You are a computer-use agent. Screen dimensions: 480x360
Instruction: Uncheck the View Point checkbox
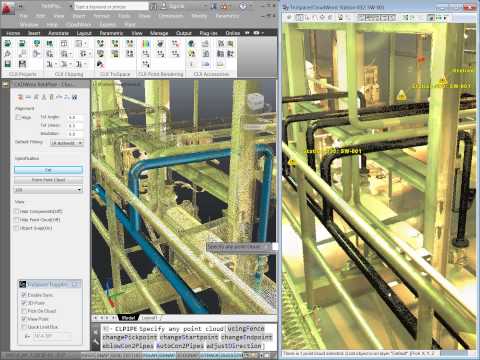[24, 319]
